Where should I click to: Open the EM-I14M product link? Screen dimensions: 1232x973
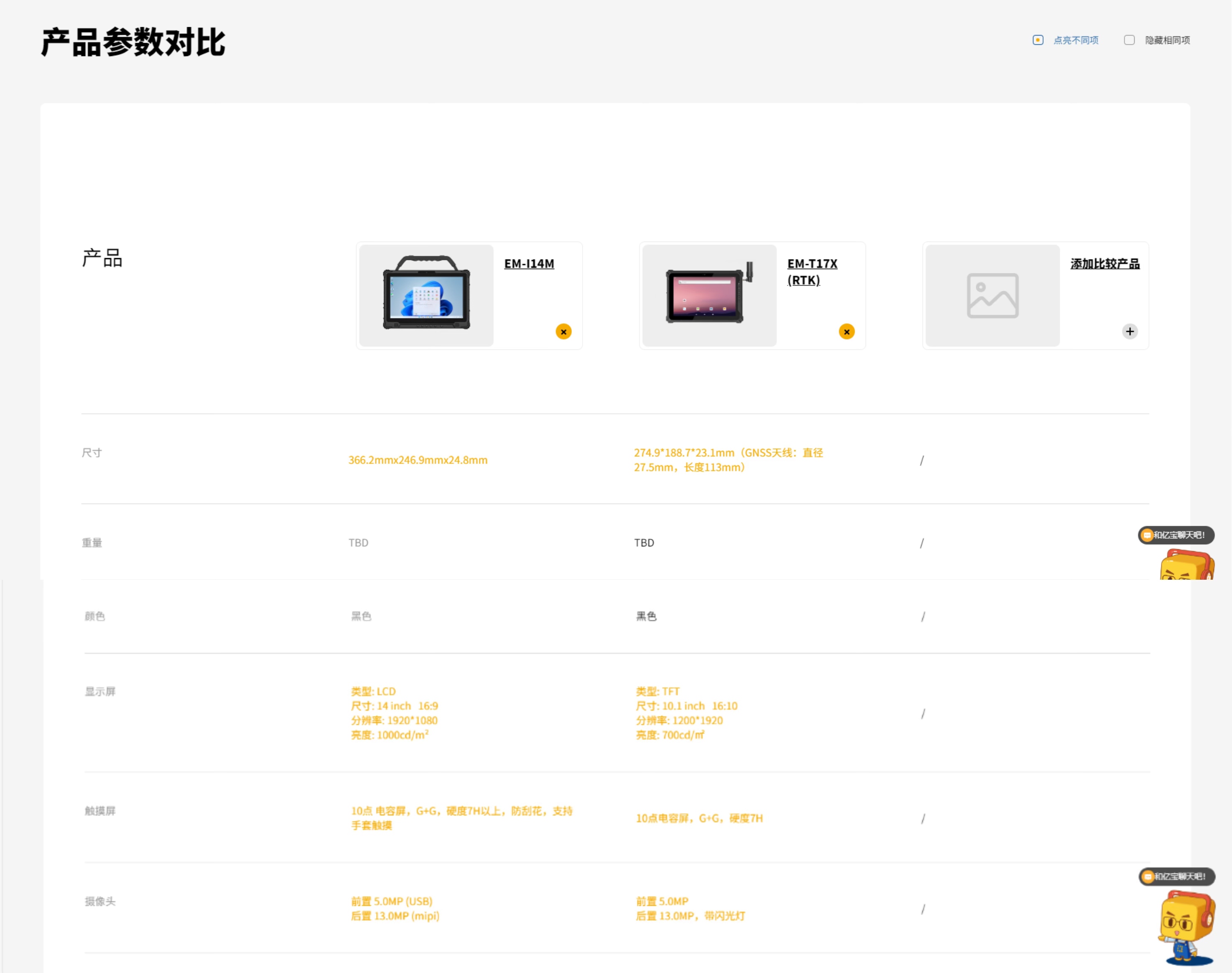pos(530,264)
